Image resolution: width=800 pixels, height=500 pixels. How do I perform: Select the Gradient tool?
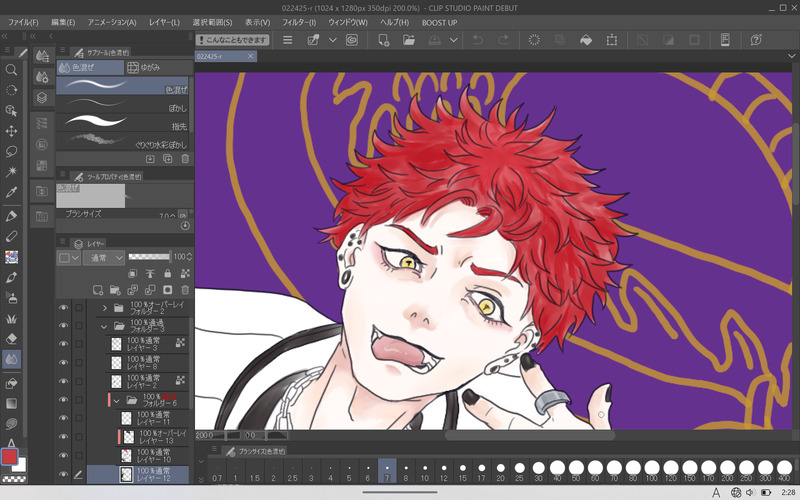click(11, 404)
